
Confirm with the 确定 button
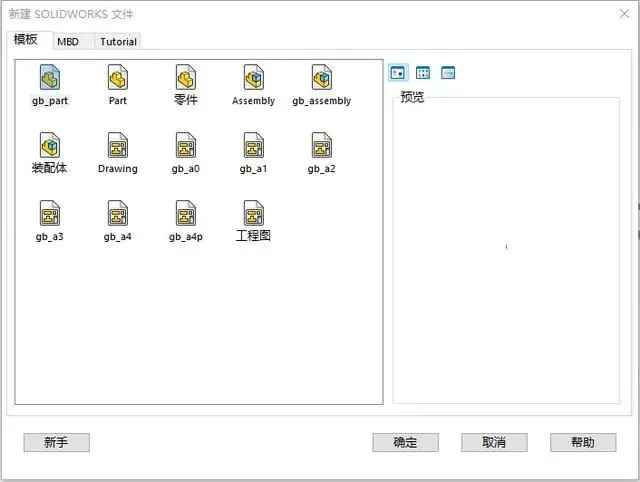[405, 442]
